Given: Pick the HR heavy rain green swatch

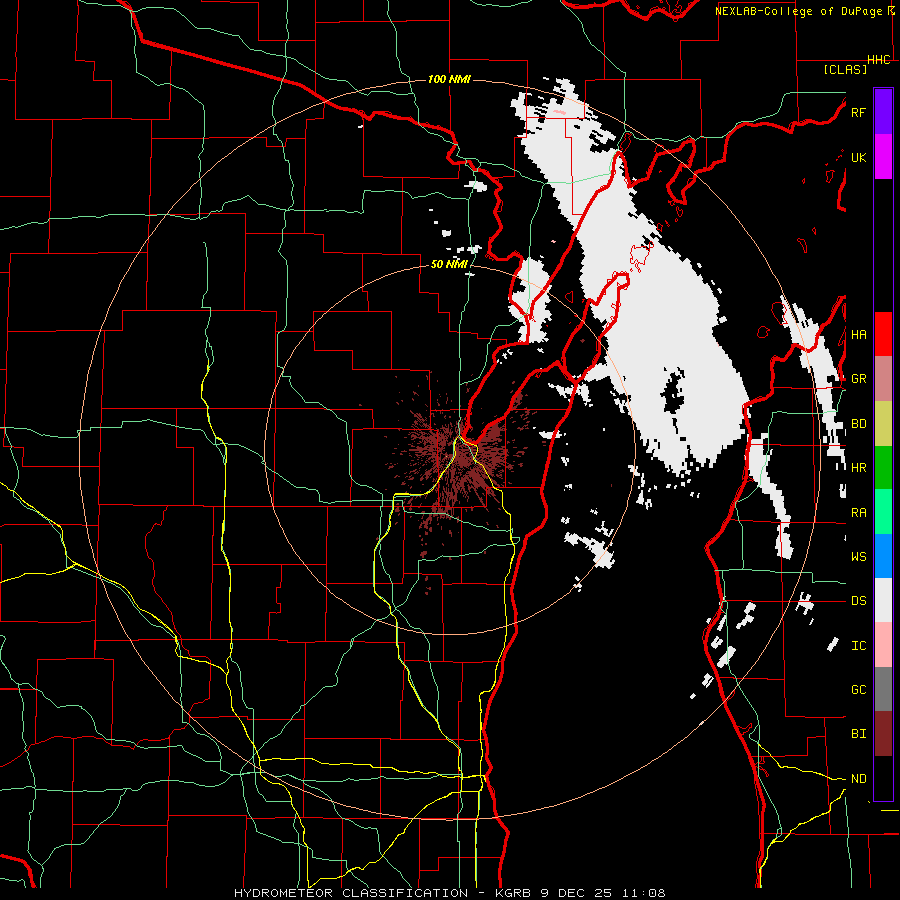Looking at the screenshot, I should click(x=883, y=468).
